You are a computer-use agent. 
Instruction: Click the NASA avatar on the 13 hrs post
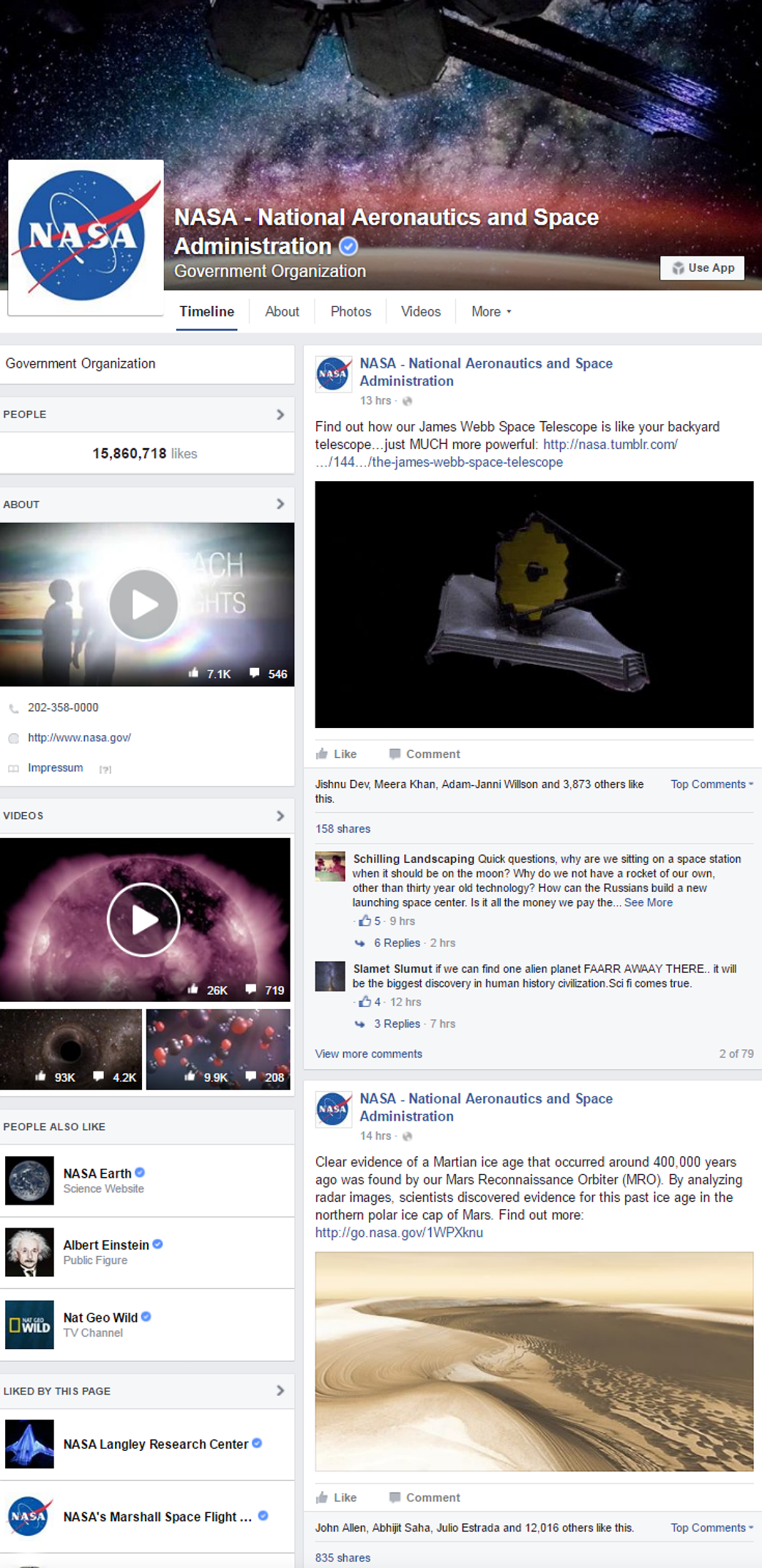pyautogui.click(x=333, y=374)
